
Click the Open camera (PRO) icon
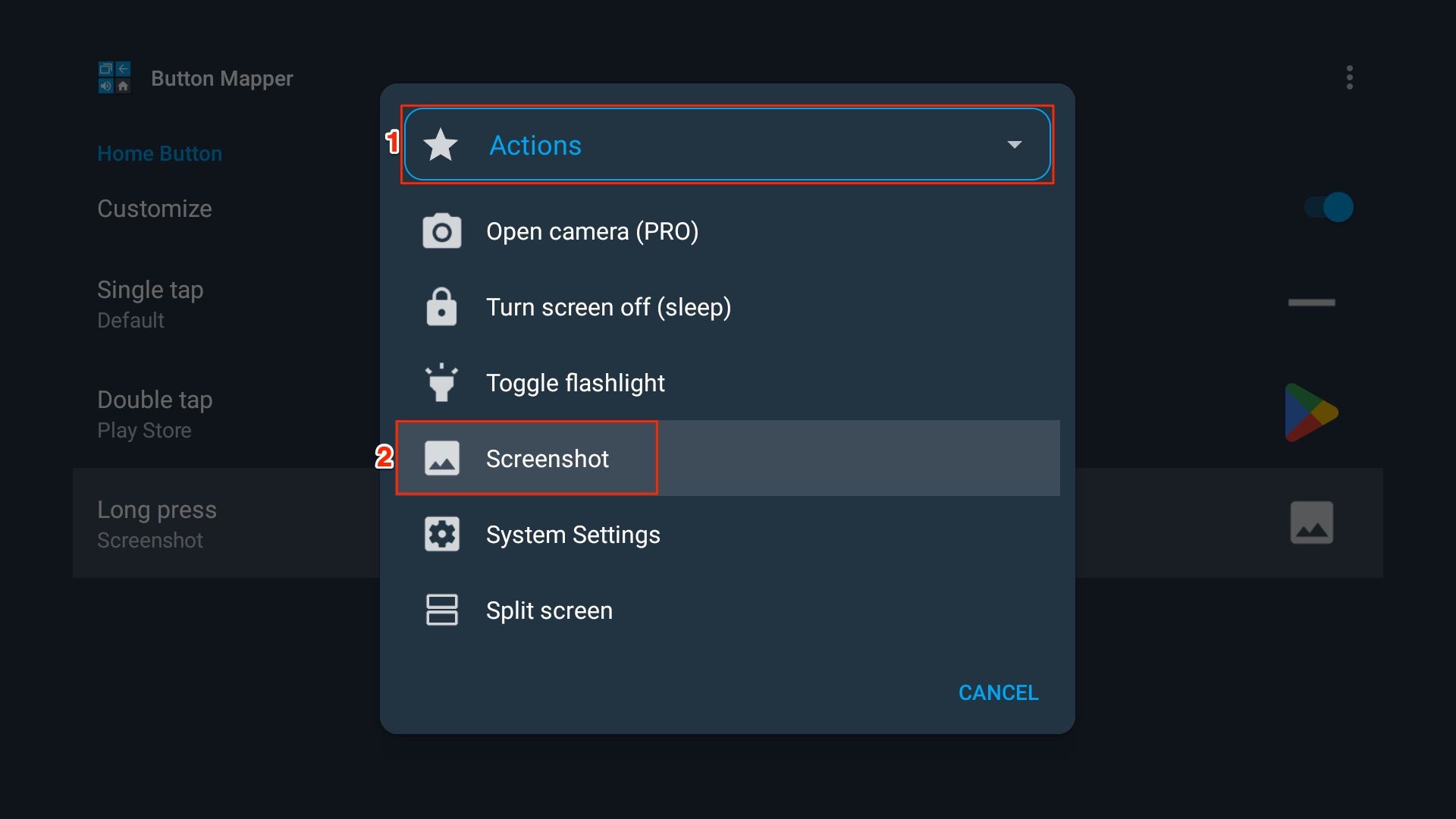click(x=440, y=231)
